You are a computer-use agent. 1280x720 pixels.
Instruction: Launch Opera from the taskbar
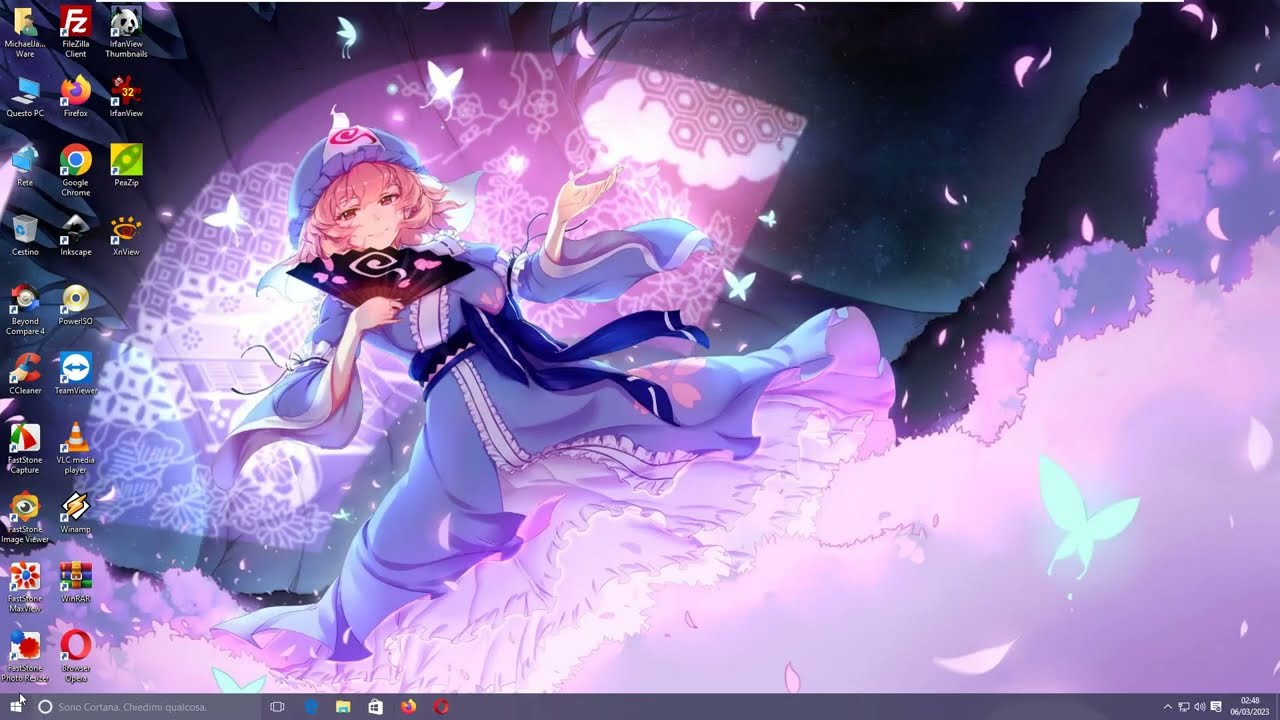pyautogui.click(x=441, y=706)
